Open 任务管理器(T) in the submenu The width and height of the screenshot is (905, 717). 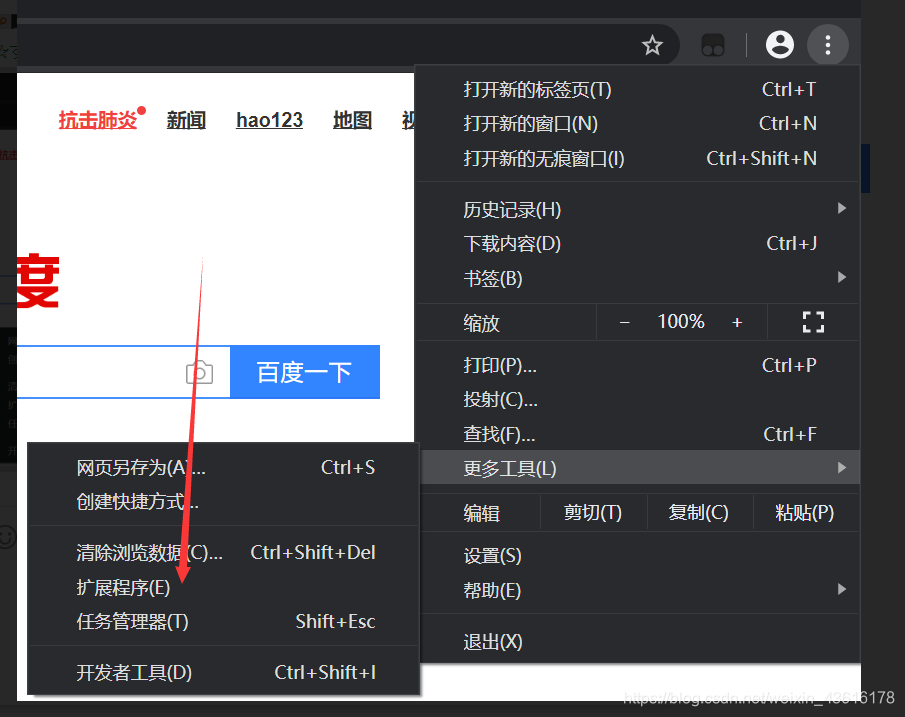[223, 621]
